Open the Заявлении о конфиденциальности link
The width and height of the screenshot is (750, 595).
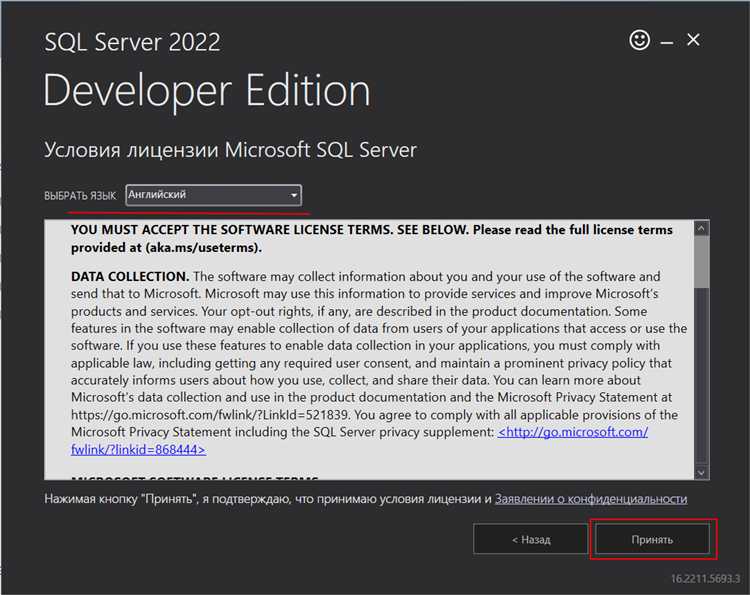point(591,498)
